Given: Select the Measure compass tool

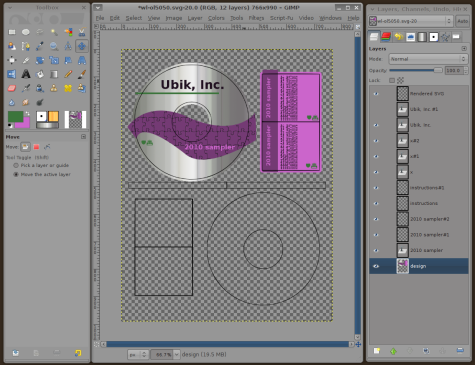Looking at the screenshot, I should [68, 46].
